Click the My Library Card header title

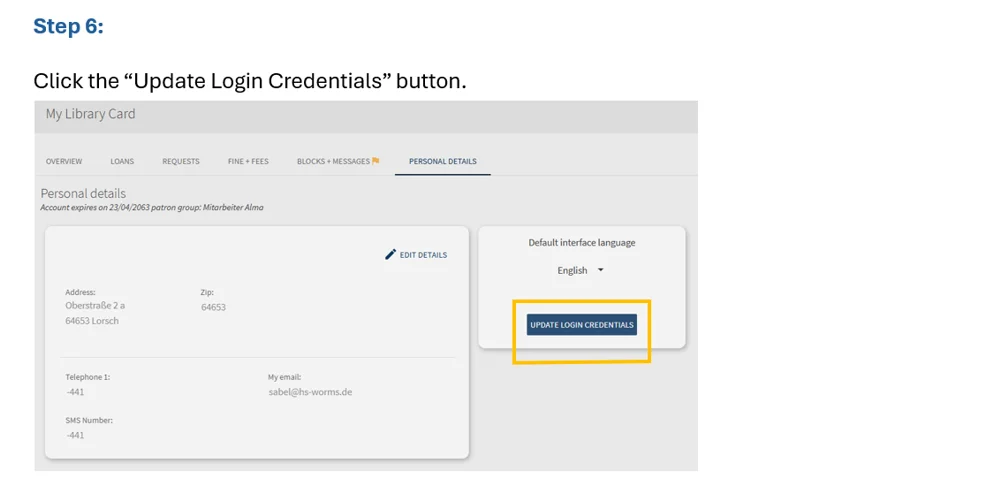click(90, 114)
